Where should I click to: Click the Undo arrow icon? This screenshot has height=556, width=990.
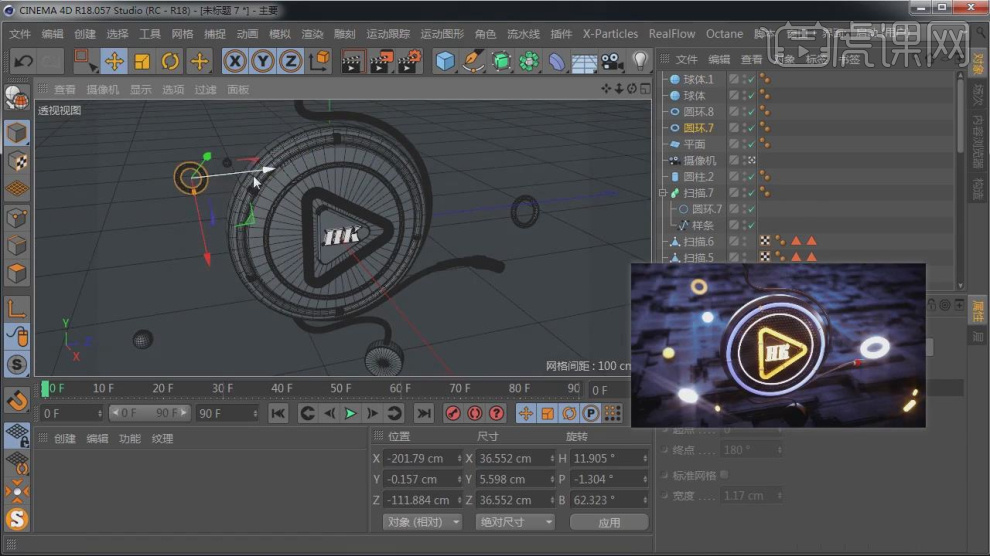pyautogui.click(x=23, y=61)
